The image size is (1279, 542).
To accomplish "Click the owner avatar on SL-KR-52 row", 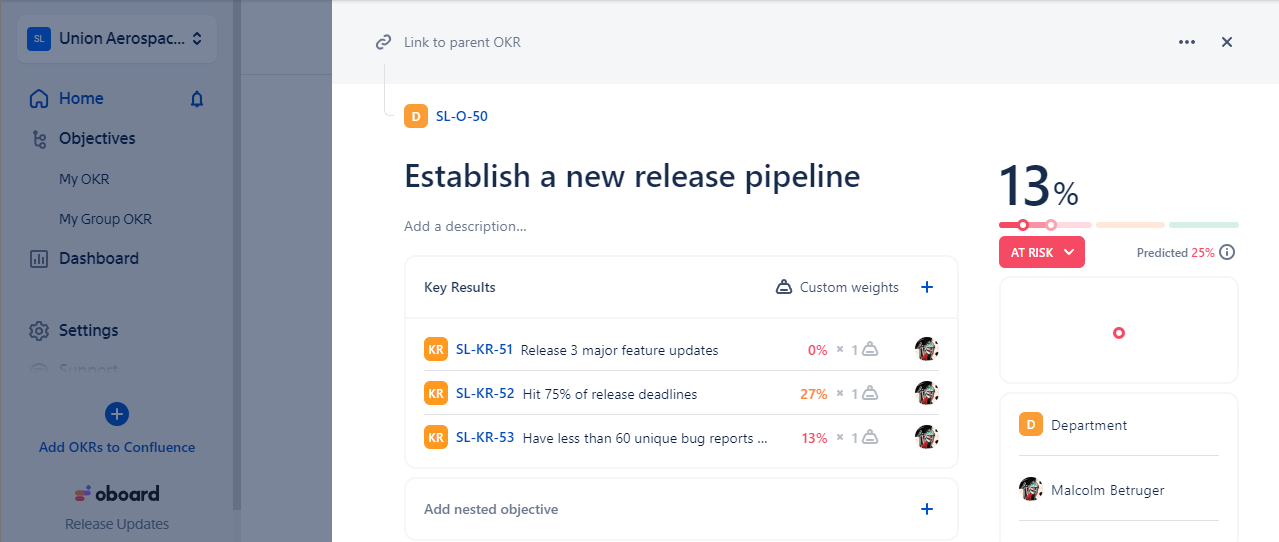I will pyautogui.click(x=926, y=393).
